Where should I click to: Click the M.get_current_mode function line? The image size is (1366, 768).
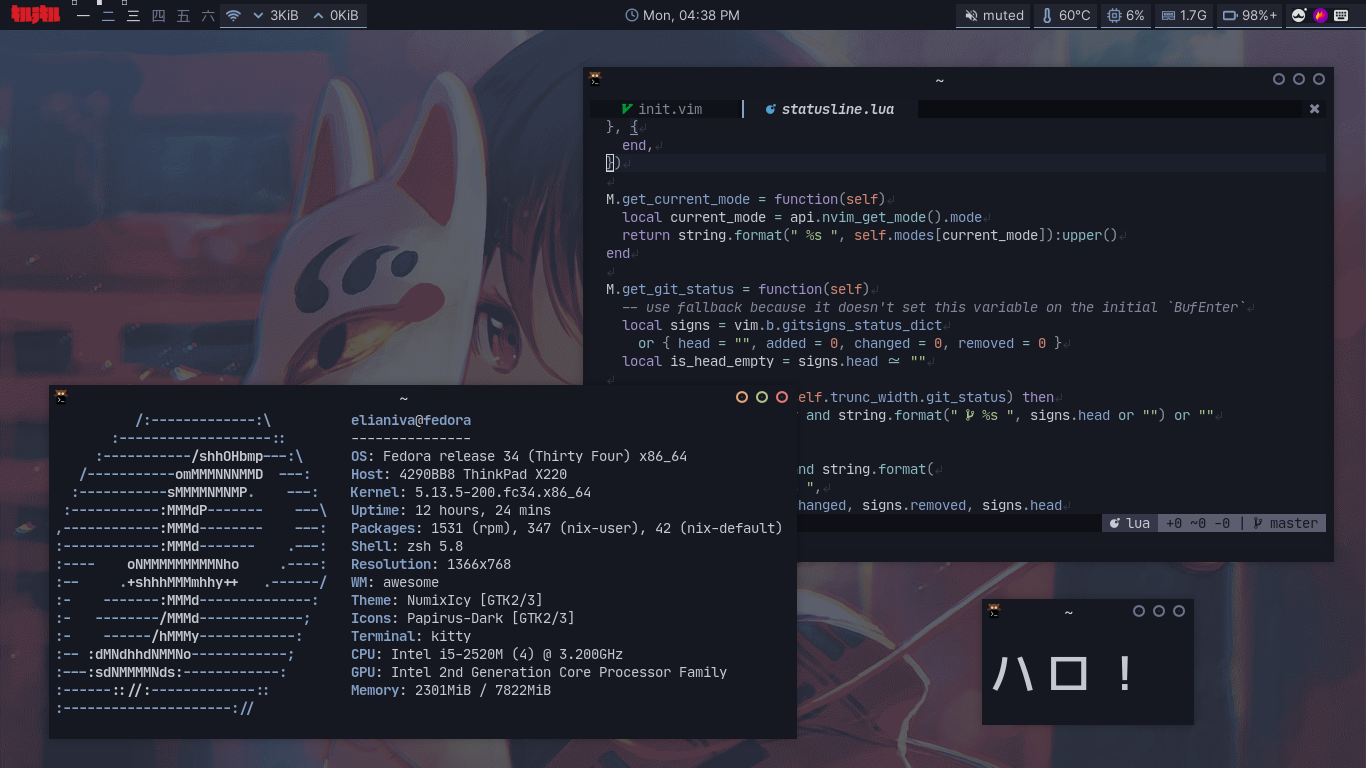pos(746,199)
